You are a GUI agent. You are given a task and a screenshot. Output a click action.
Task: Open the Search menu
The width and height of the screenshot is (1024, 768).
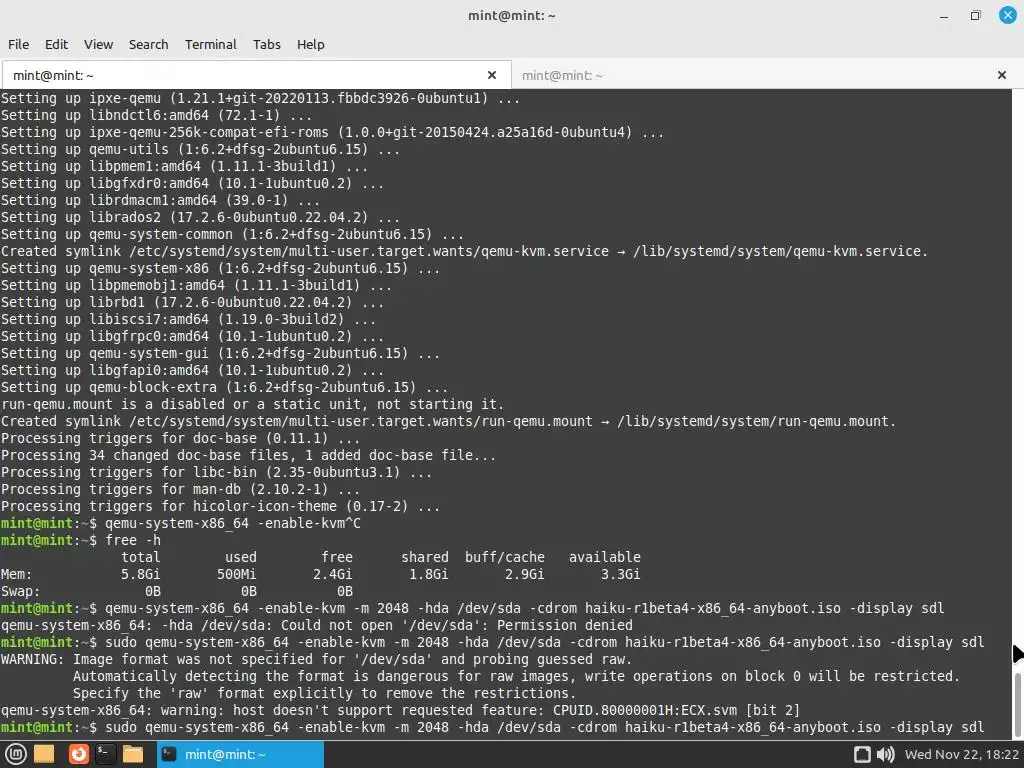click(148, 44)
